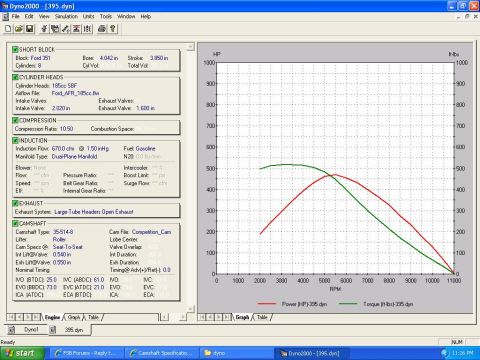
Task: Open the Simulation menu
Action: coord(66,16)
